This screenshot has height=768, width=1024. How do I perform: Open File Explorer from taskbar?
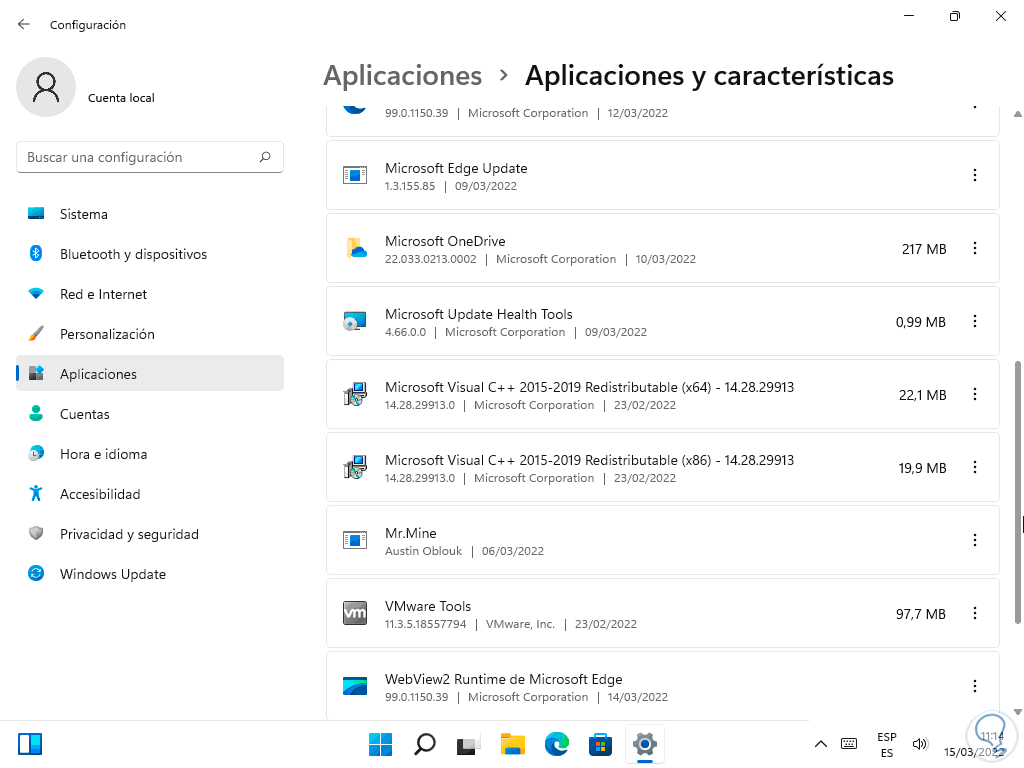point(513,744)
